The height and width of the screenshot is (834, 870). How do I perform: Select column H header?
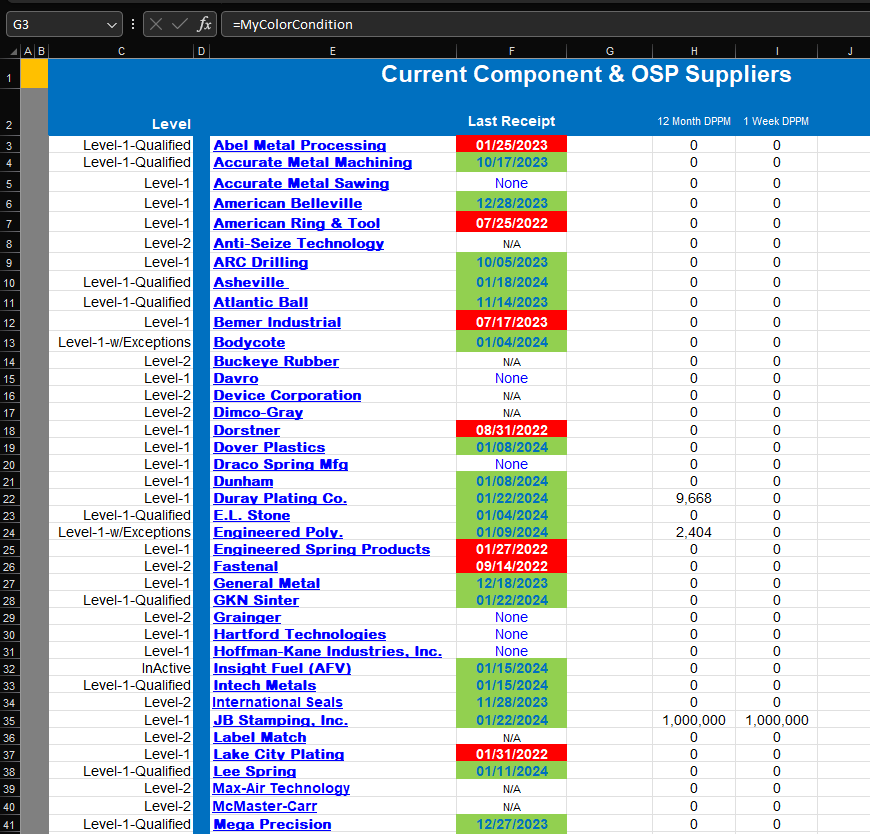pos(694,51)
